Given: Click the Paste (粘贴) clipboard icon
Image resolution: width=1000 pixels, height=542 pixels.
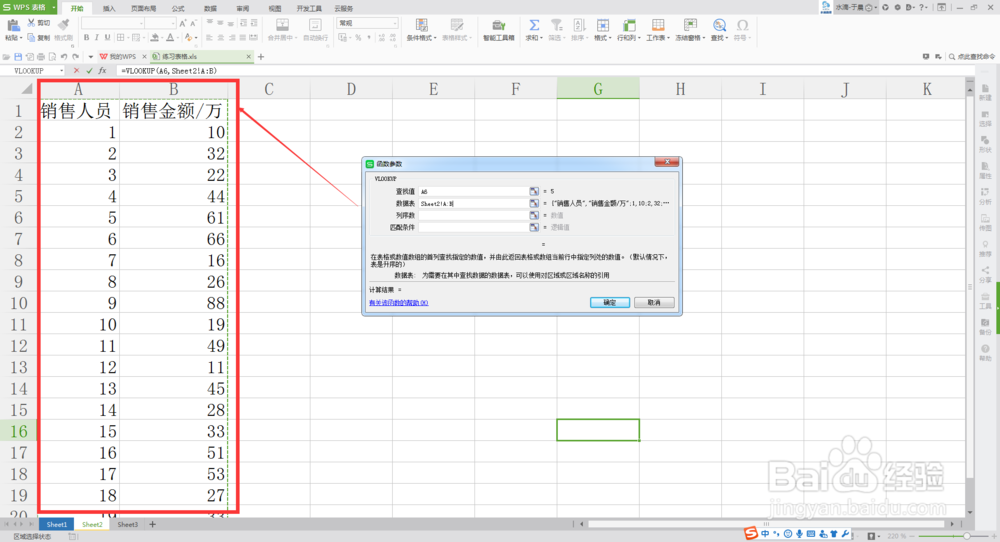Looking at the screenshot, I should [13, 26].
